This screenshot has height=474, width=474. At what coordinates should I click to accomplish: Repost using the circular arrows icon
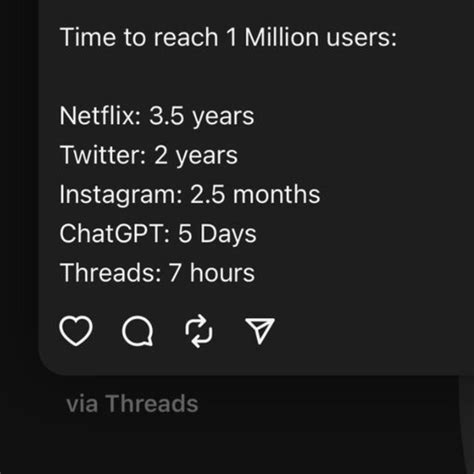tap(199, 331)
